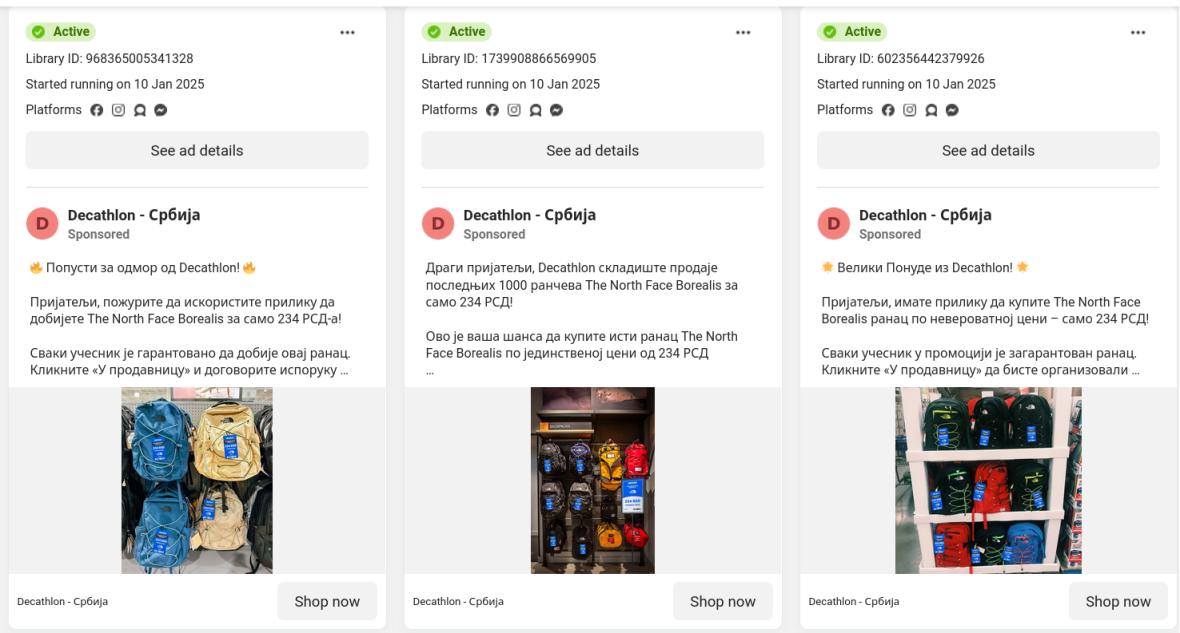Click the Sponsored label on 'Попусти за одмор' ad
The height and width of the screenshot is (633, 1180).
tap(99, 234)
